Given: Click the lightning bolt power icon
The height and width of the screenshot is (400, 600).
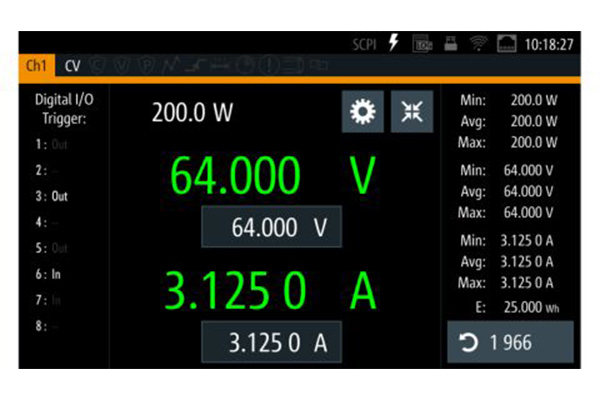Looking at the screenshot, I should pos(393,44).
